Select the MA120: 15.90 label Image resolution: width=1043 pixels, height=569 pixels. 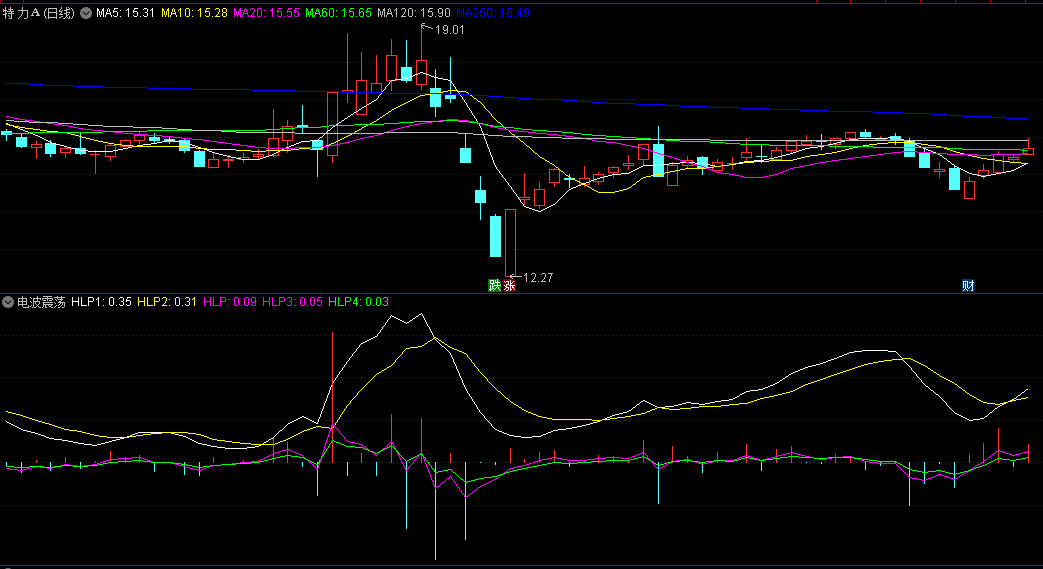414,13
